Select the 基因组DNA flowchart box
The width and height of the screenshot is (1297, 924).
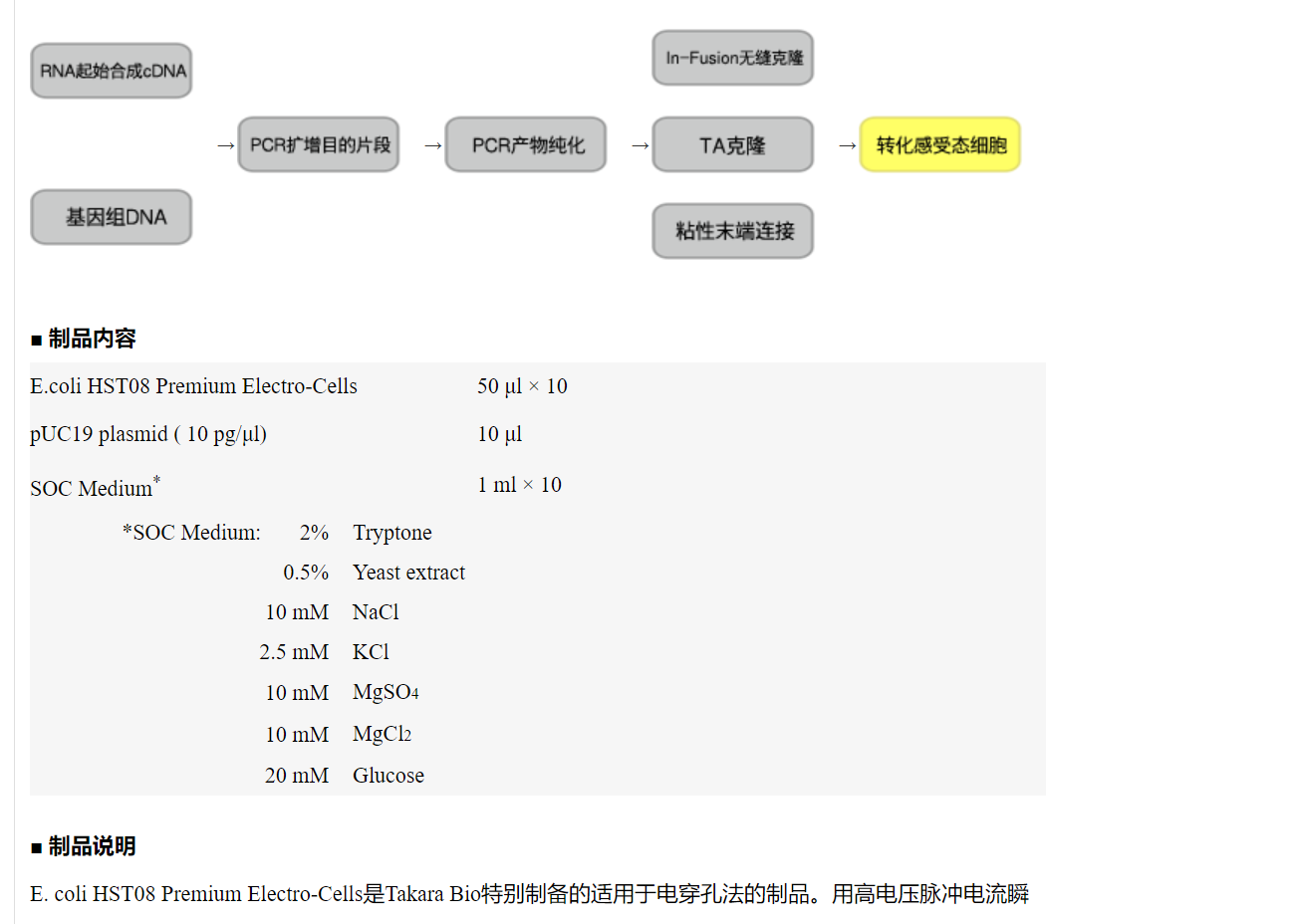point(112,217)
